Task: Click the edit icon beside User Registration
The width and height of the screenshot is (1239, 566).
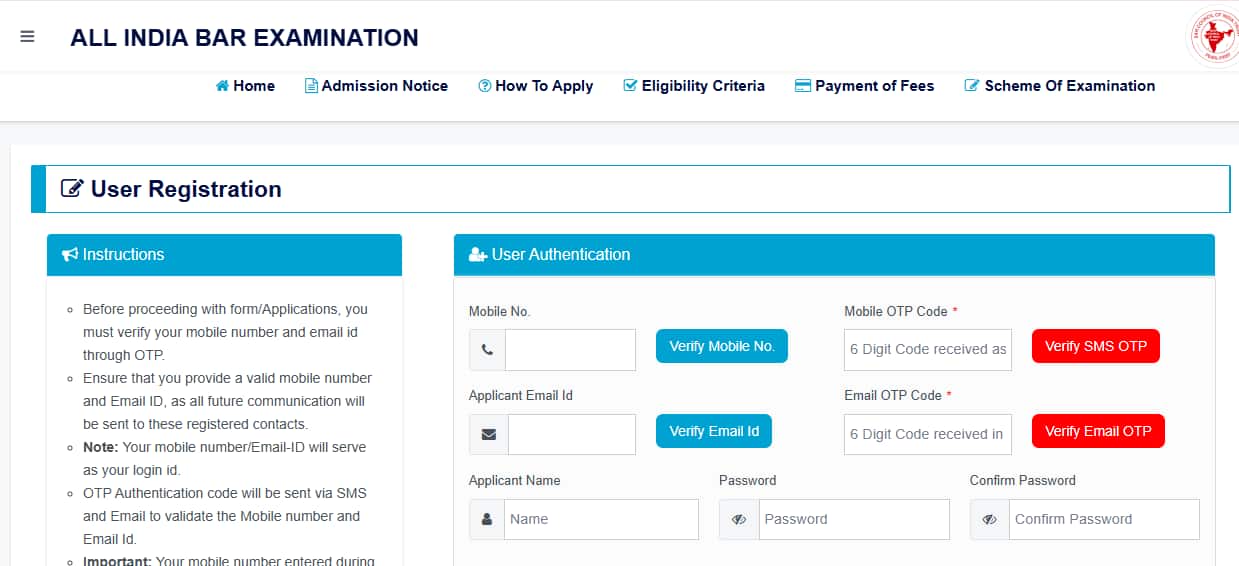Action: (x=72, y=189)
